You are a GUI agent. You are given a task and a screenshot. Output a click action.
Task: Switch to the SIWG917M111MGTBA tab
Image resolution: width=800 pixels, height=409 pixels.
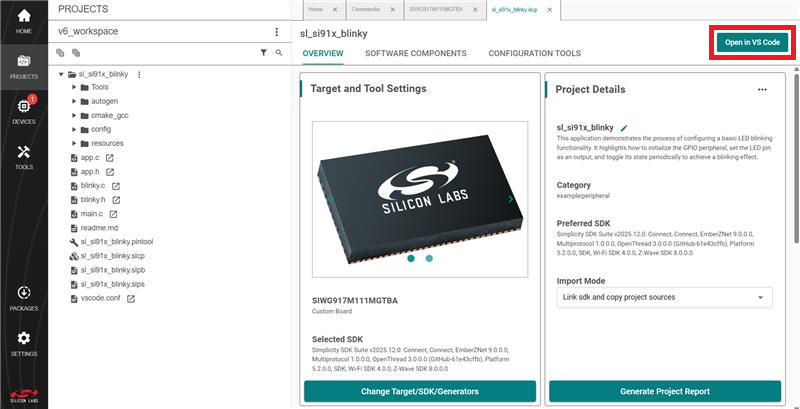tap(437, 9)
